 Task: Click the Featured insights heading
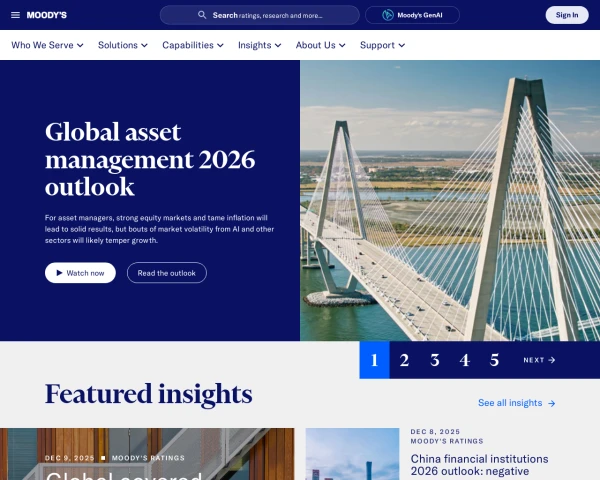point(148,394)
